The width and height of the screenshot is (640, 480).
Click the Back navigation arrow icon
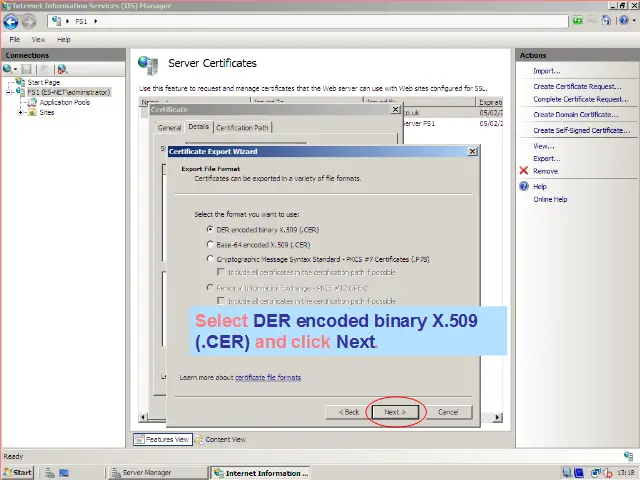[x=11, y=22]
